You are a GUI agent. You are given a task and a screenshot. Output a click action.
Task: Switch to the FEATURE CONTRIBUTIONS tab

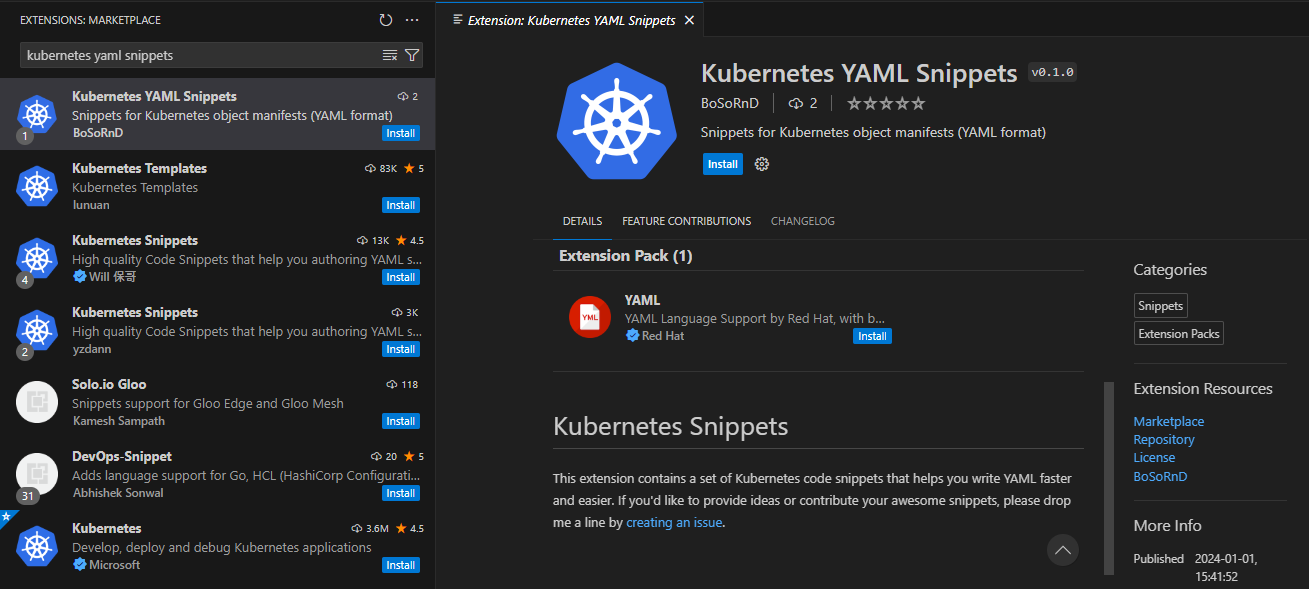(687, 221)
